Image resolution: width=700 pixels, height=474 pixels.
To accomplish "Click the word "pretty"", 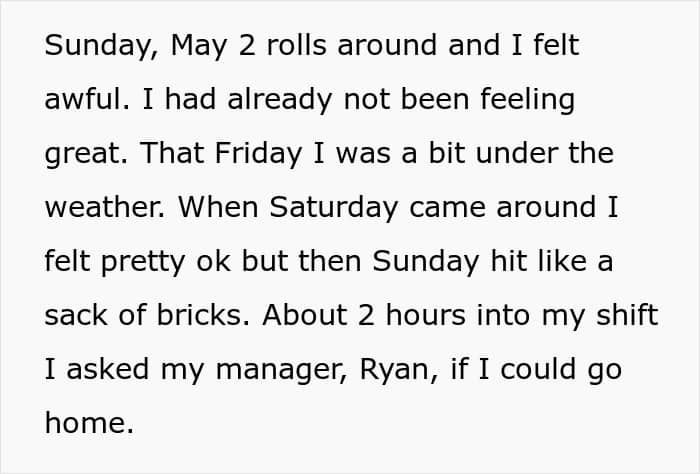I will (x=143, y=263).
